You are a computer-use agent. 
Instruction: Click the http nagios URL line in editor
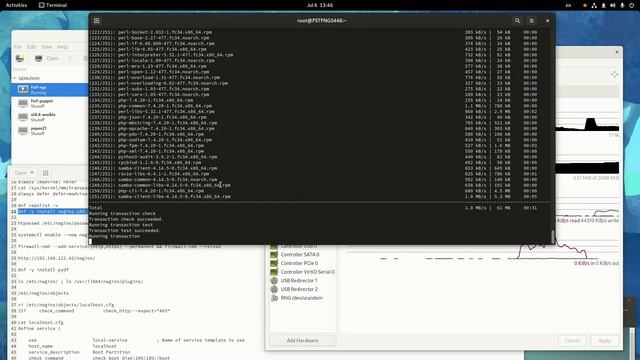point(56,258)
